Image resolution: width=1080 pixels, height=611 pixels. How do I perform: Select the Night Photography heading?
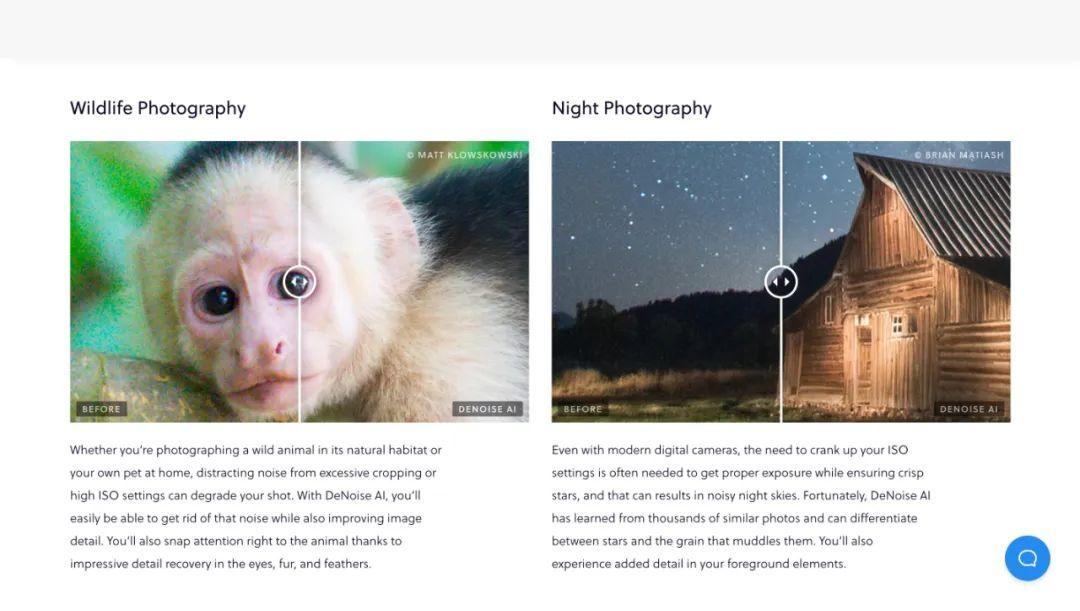(632, 108)
